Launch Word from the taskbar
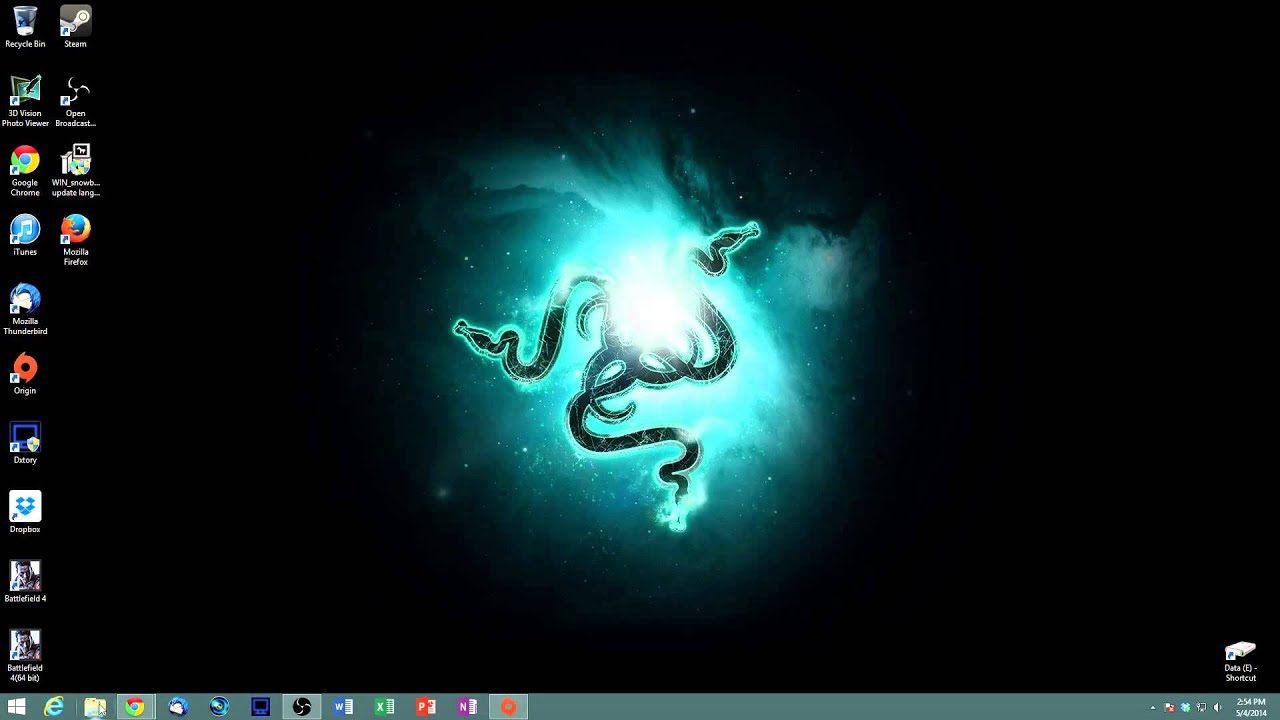The image size is (1280, 720). (x=343, y=707)
